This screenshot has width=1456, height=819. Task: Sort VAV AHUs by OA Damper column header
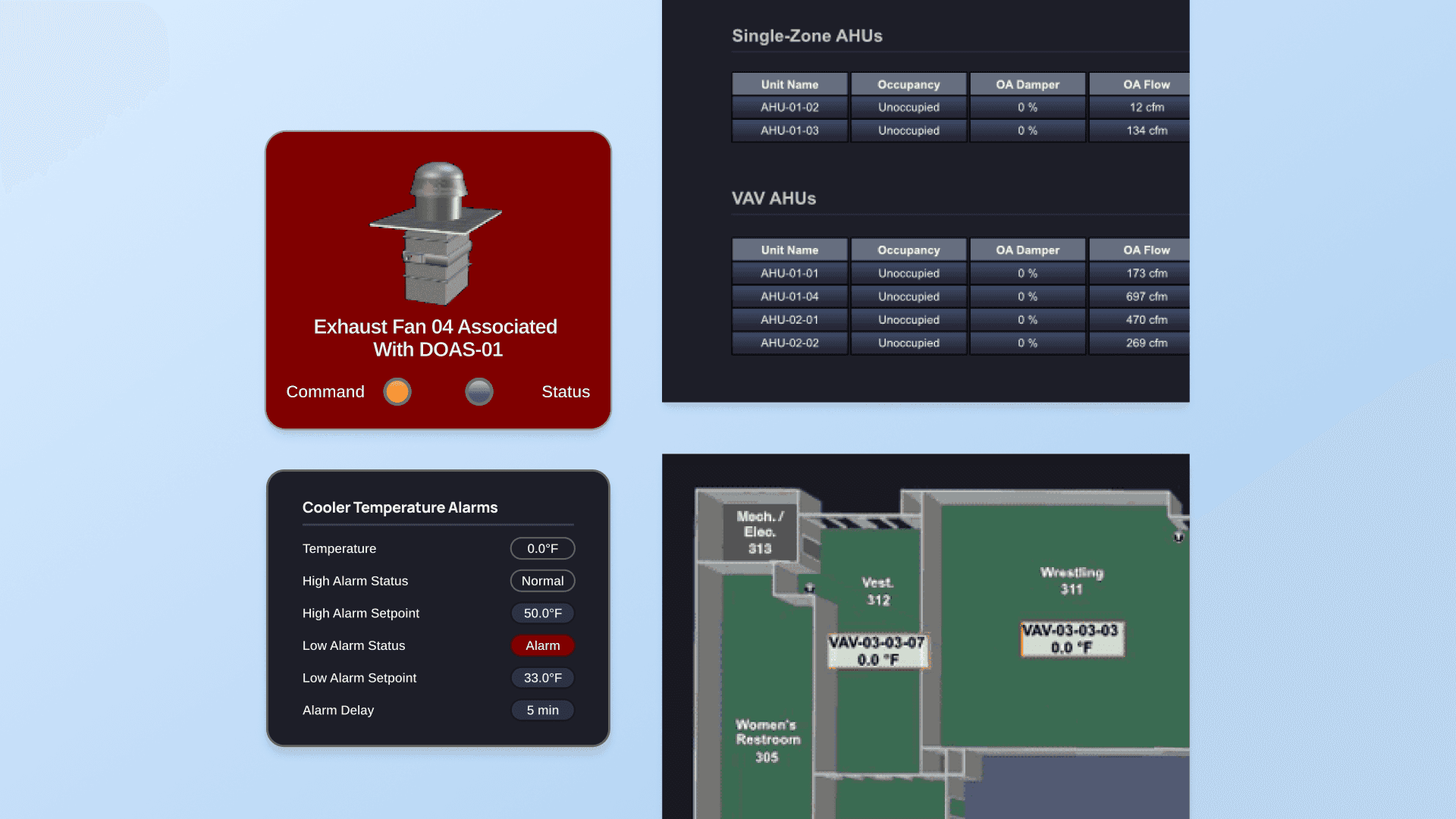click(1028, 250)
